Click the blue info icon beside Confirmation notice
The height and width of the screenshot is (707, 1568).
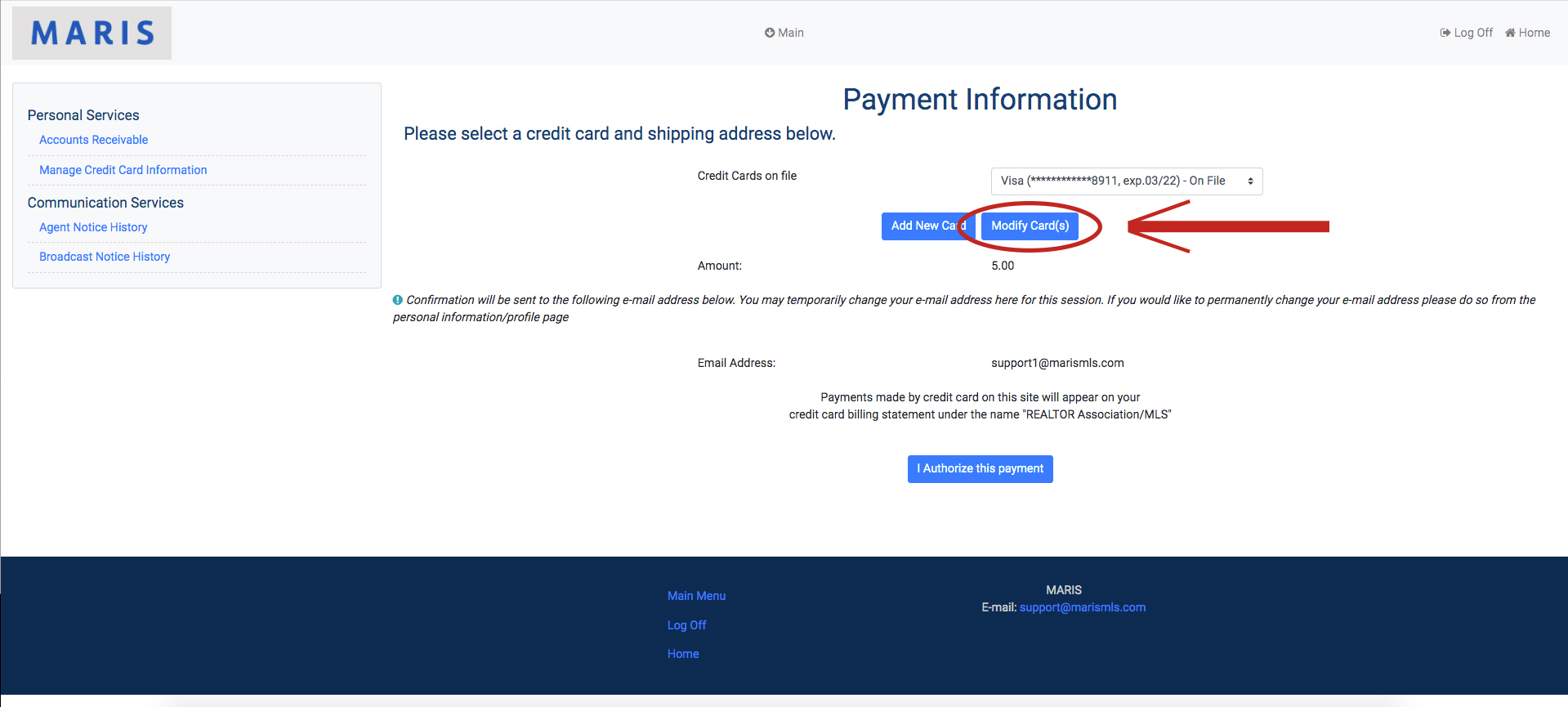(x=398, y=300)
